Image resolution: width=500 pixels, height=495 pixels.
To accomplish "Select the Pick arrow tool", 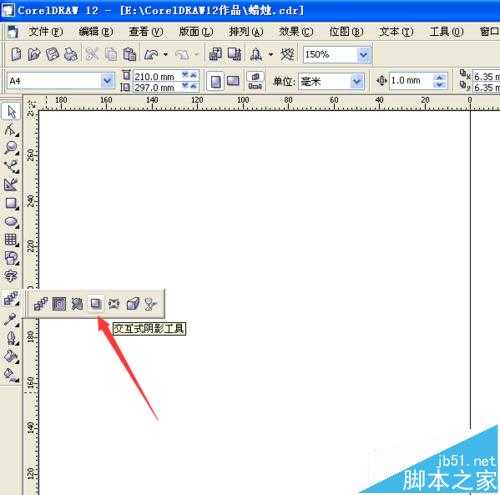I will click(11, 111).
